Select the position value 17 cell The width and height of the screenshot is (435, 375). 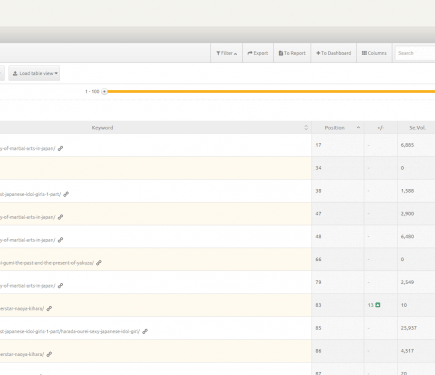pyautogui.click(x=338, y=145)
